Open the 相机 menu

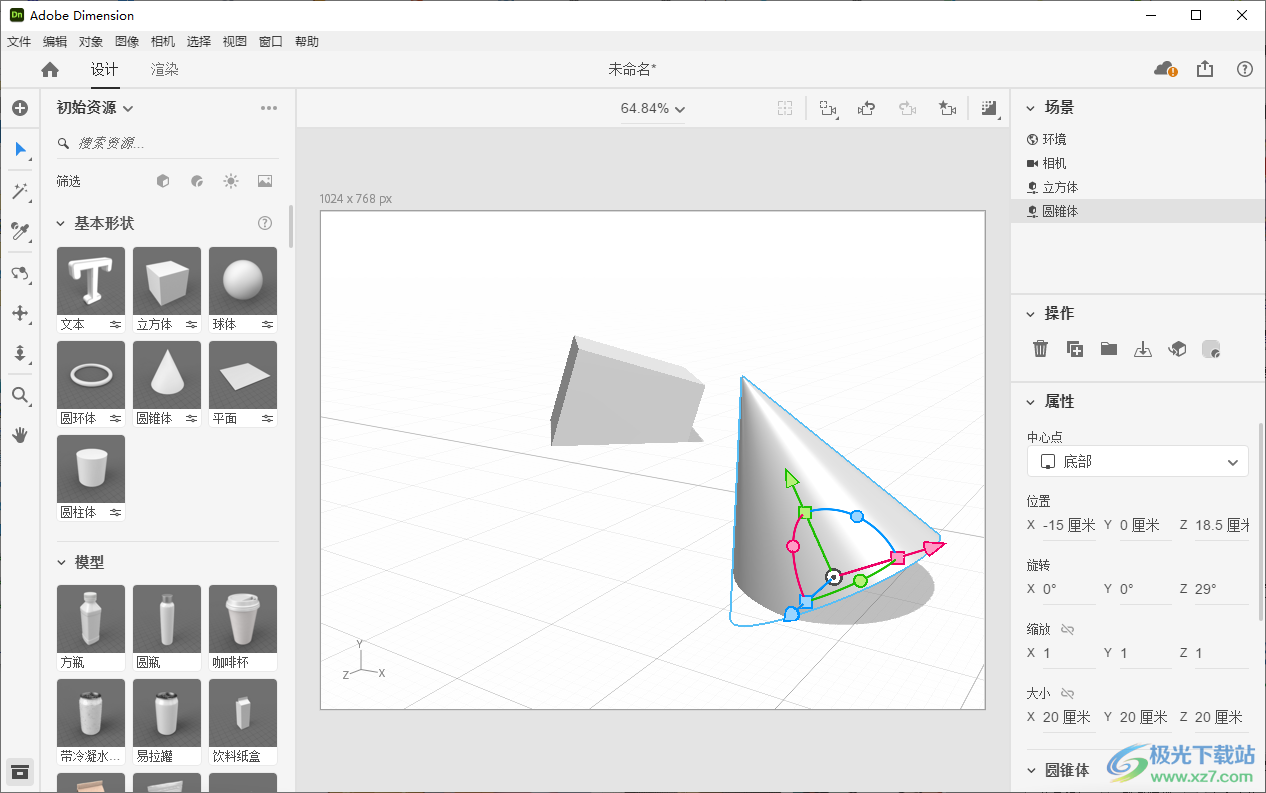point(163,41)
